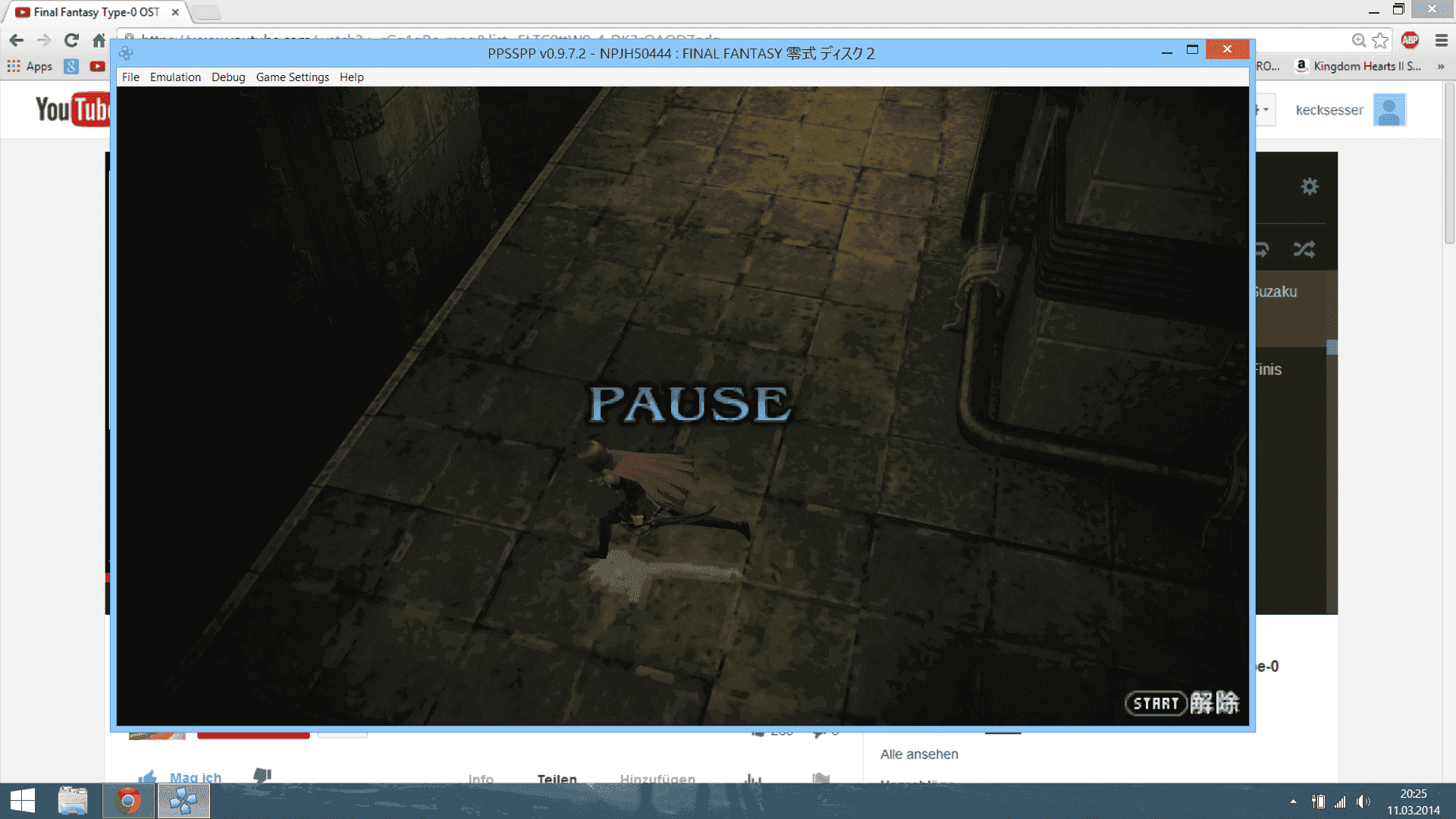Click the YouTube playlist scrollbar thumb
Image resolution: width=1456 pixels, height=819 pixels.
[1332, 347]
